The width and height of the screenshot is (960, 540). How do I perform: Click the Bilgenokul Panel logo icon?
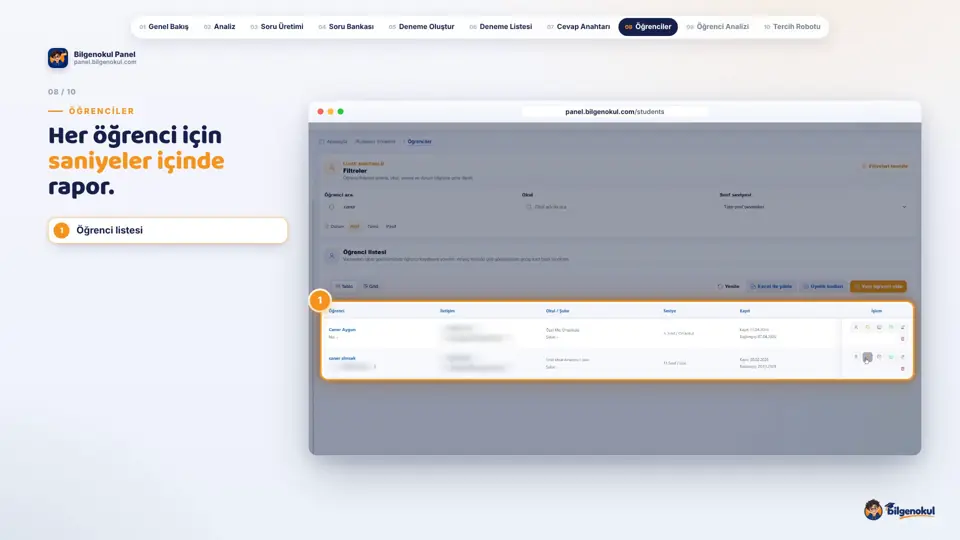(58, 58)
